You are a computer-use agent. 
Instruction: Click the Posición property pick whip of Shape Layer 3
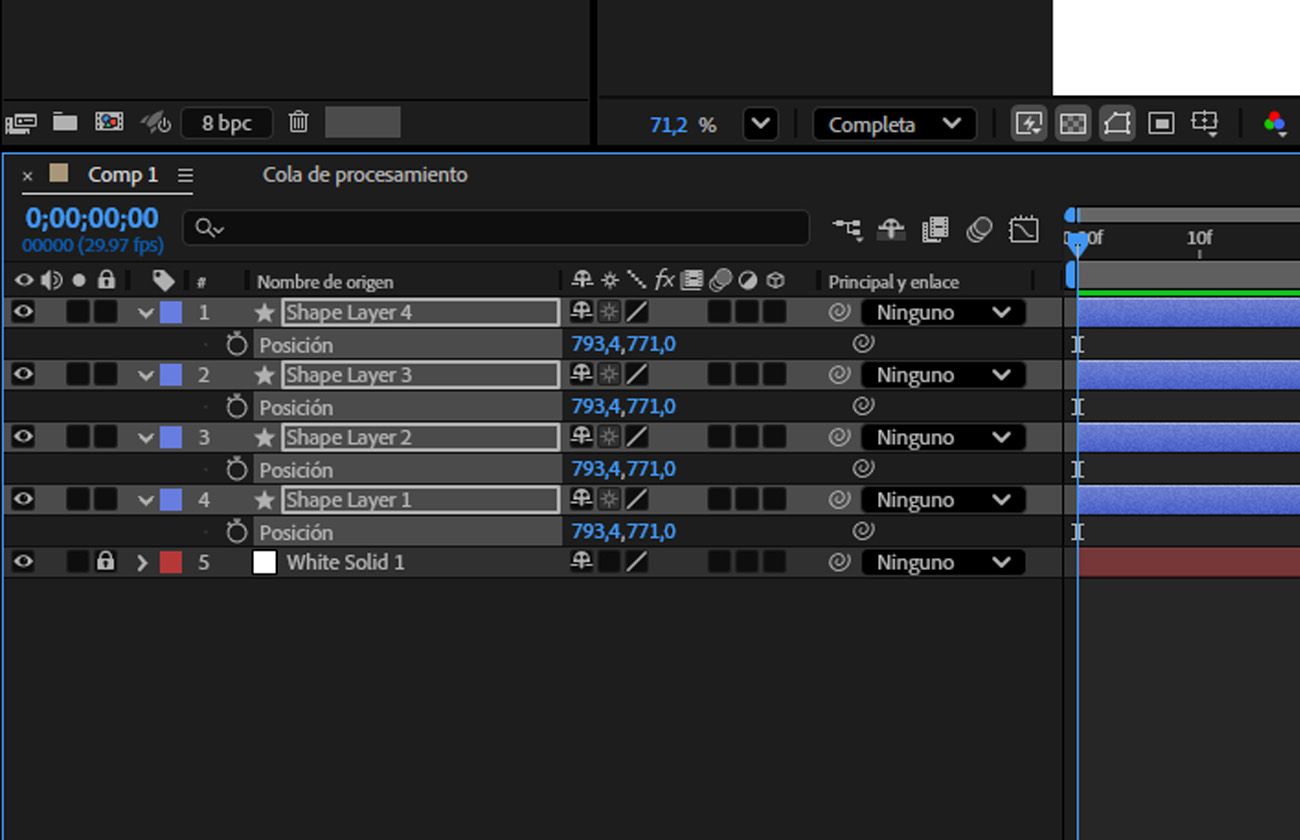click(863, 406)
